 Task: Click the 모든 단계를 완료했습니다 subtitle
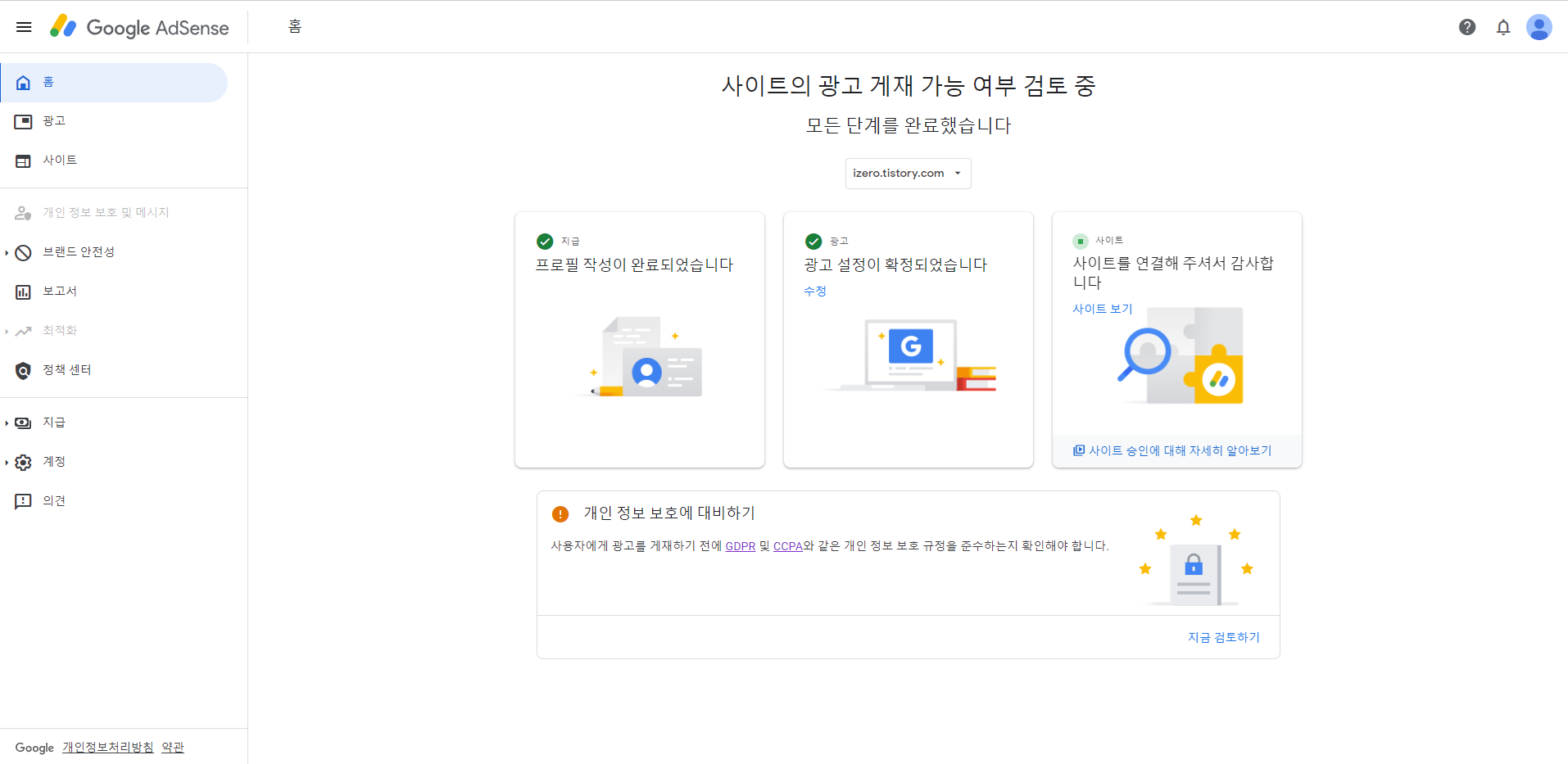pos(909,125)
